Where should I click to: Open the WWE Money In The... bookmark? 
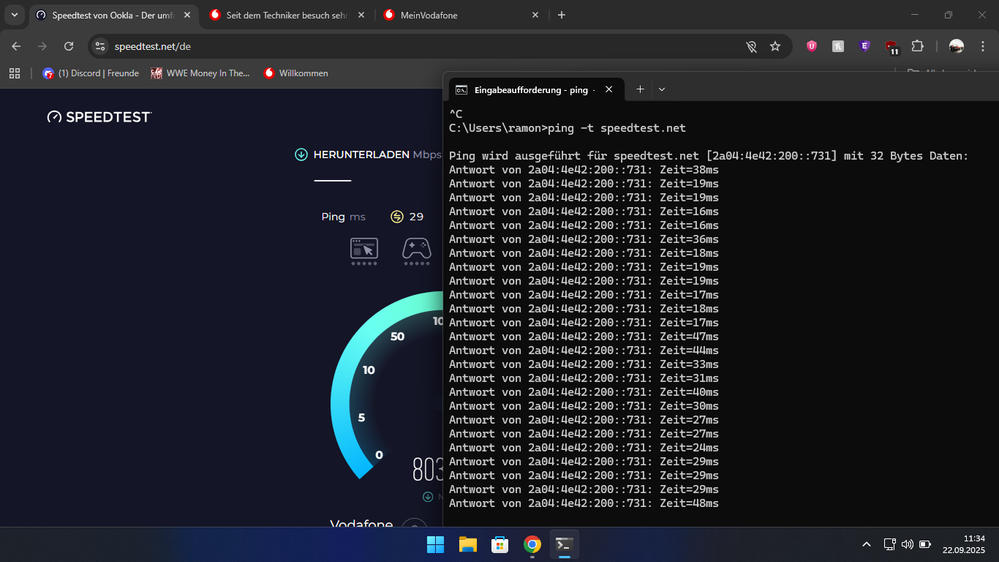point(200,73)
